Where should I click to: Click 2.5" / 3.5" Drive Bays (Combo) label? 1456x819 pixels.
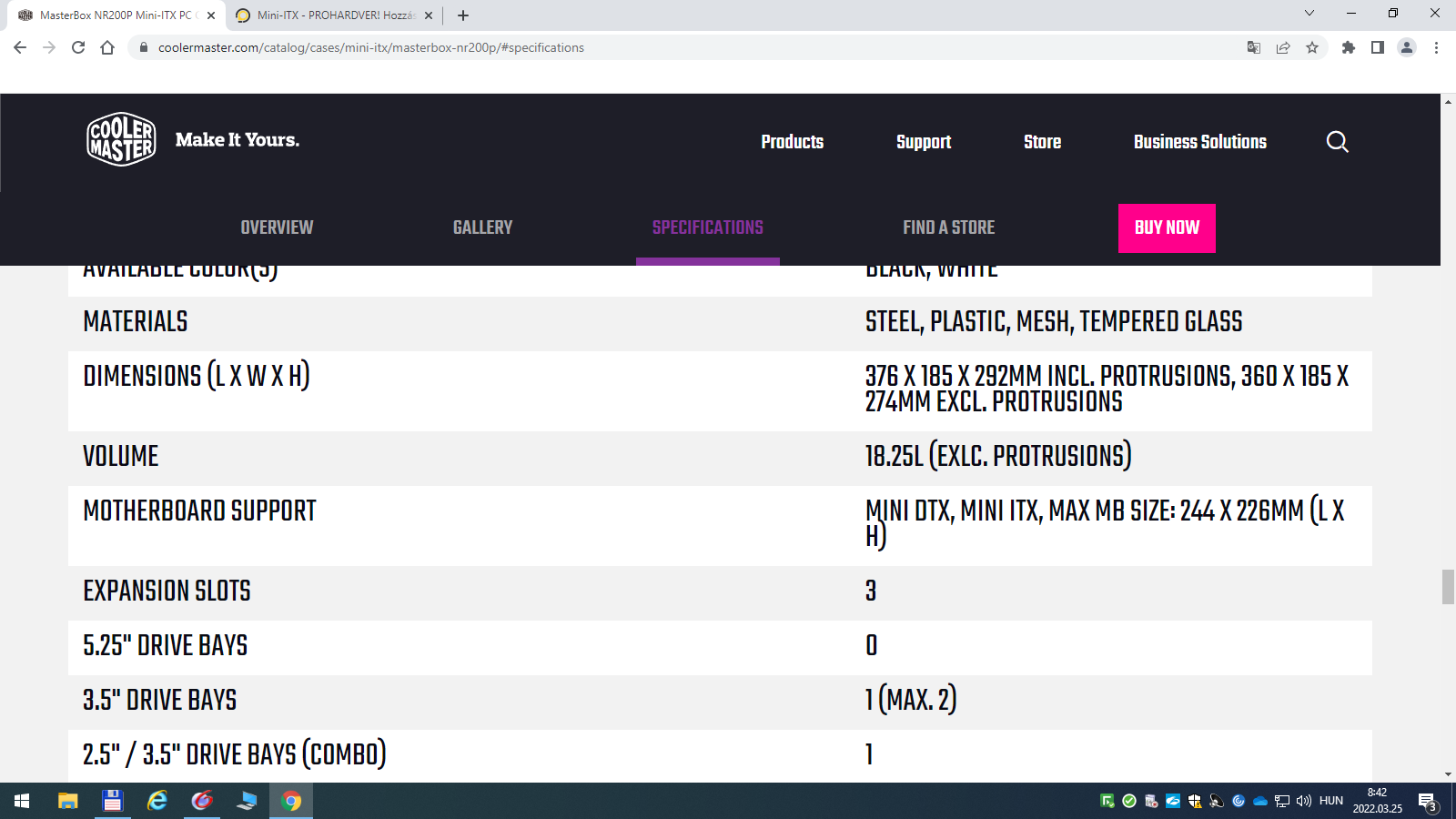coord(235,754)
